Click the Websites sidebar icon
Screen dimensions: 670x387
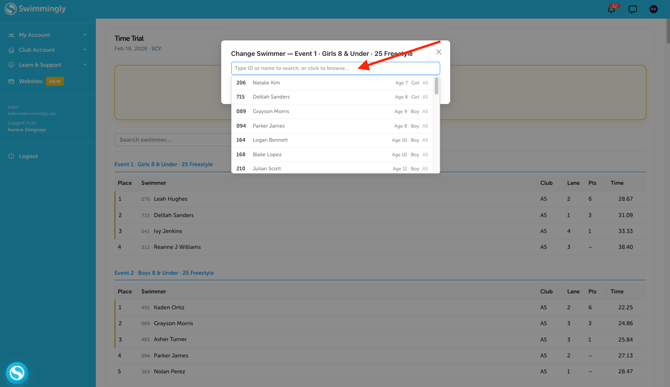pos(11,81)
